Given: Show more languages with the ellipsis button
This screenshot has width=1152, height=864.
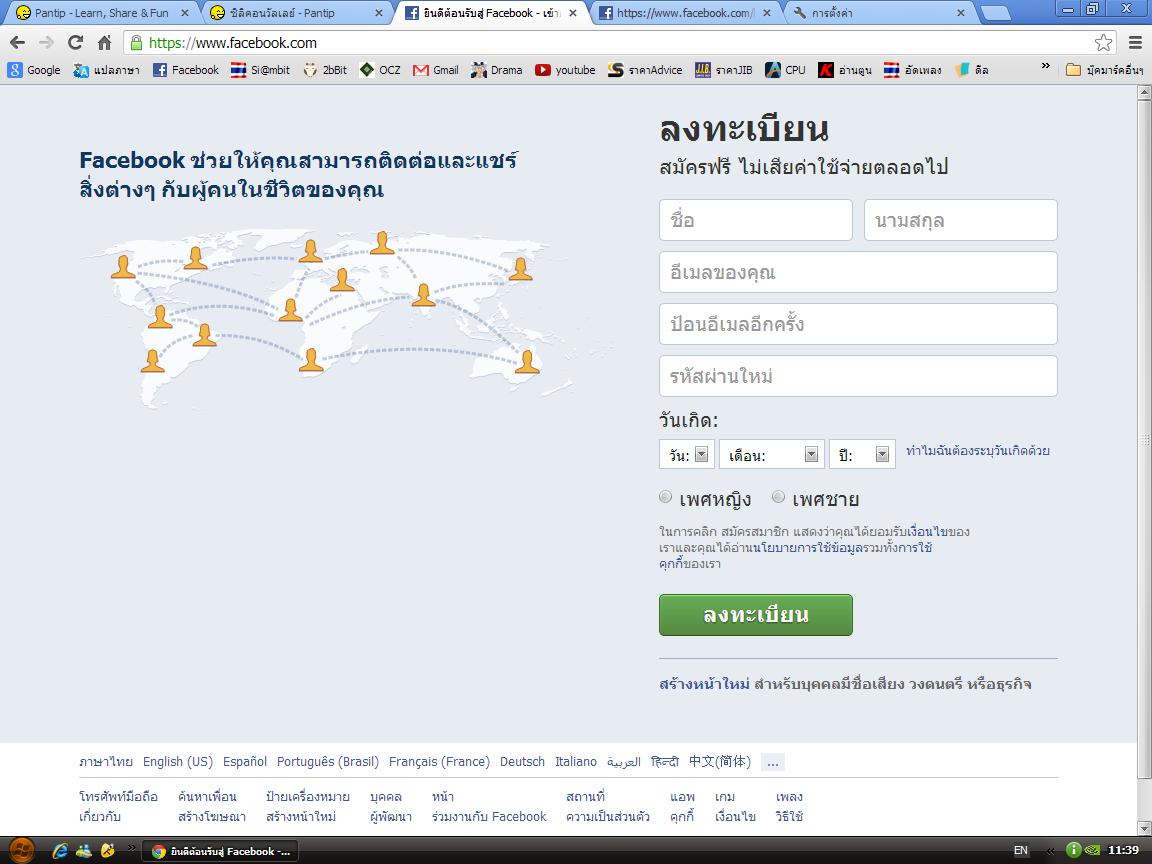Looking at the screenshot, I should [x=773, y=762].
